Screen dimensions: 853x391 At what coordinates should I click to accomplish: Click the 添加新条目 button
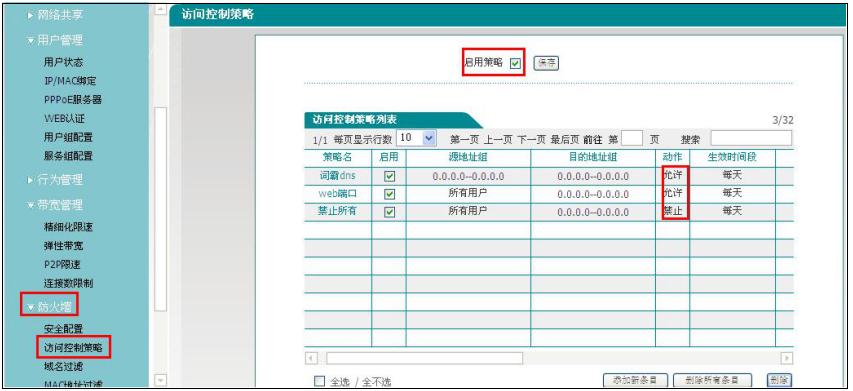tap(635, 380)
